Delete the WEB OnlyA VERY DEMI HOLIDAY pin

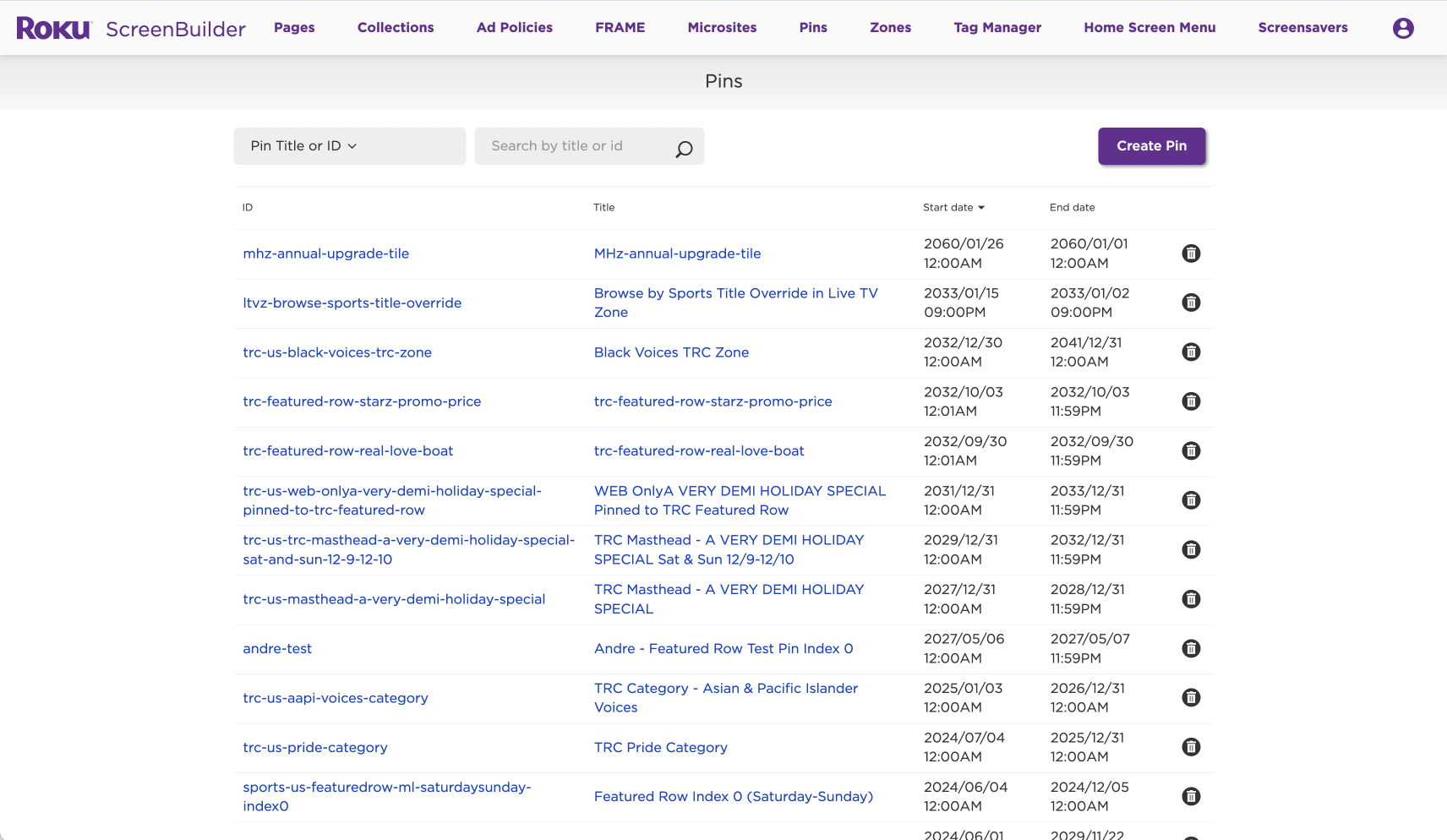tap(1191, 500)
